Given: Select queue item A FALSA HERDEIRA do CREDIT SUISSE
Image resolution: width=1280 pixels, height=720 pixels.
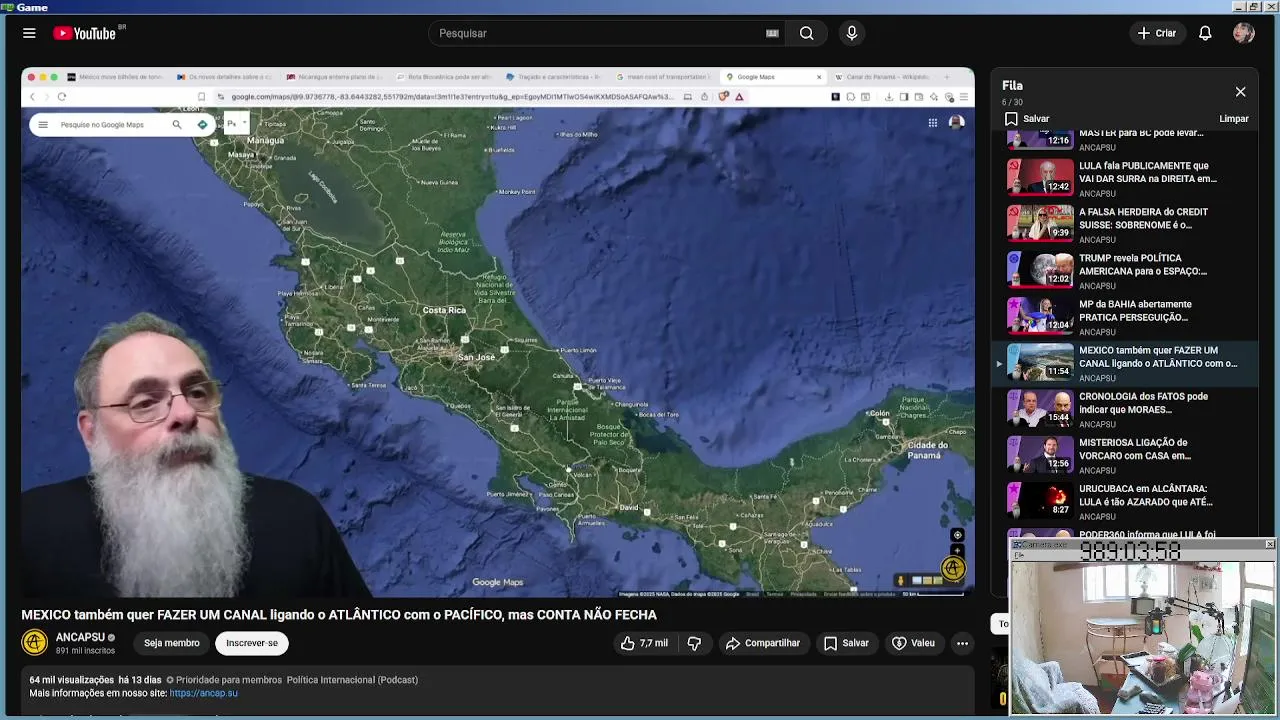Looking at the screenshot, I should [1125, 224].
